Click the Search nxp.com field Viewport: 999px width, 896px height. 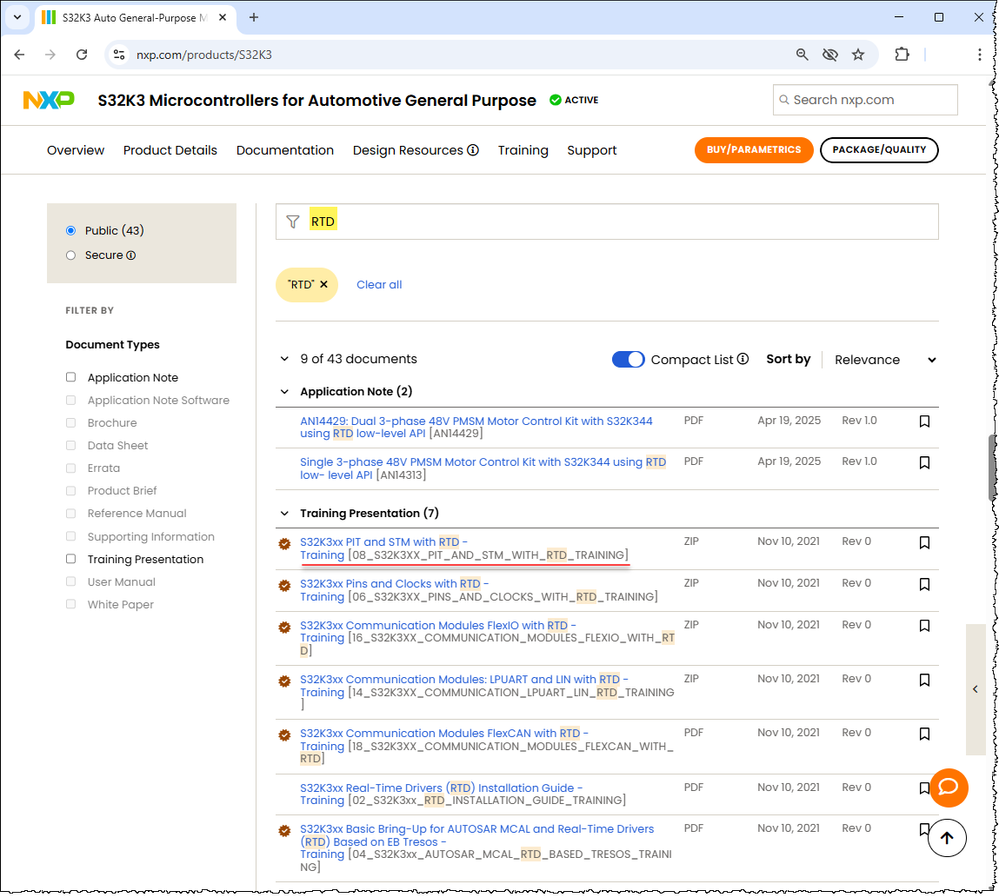click(x=865, y=100)
